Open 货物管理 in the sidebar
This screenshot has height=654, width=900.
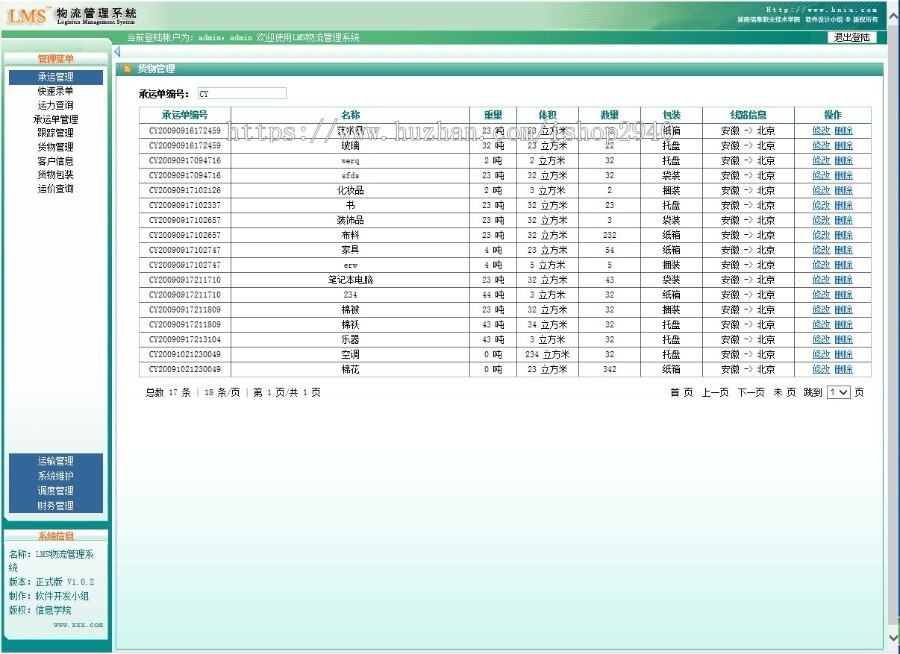click(56, 147)
